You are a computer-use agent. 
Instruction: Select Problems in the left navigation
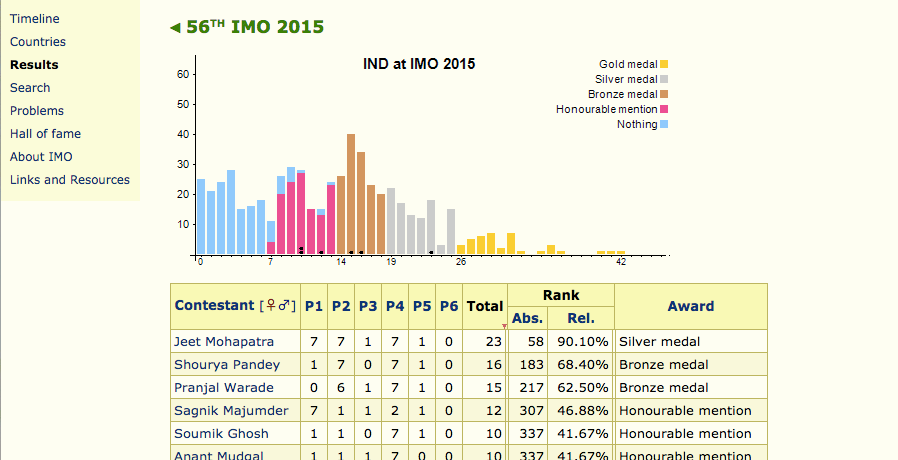coord(37,111)
